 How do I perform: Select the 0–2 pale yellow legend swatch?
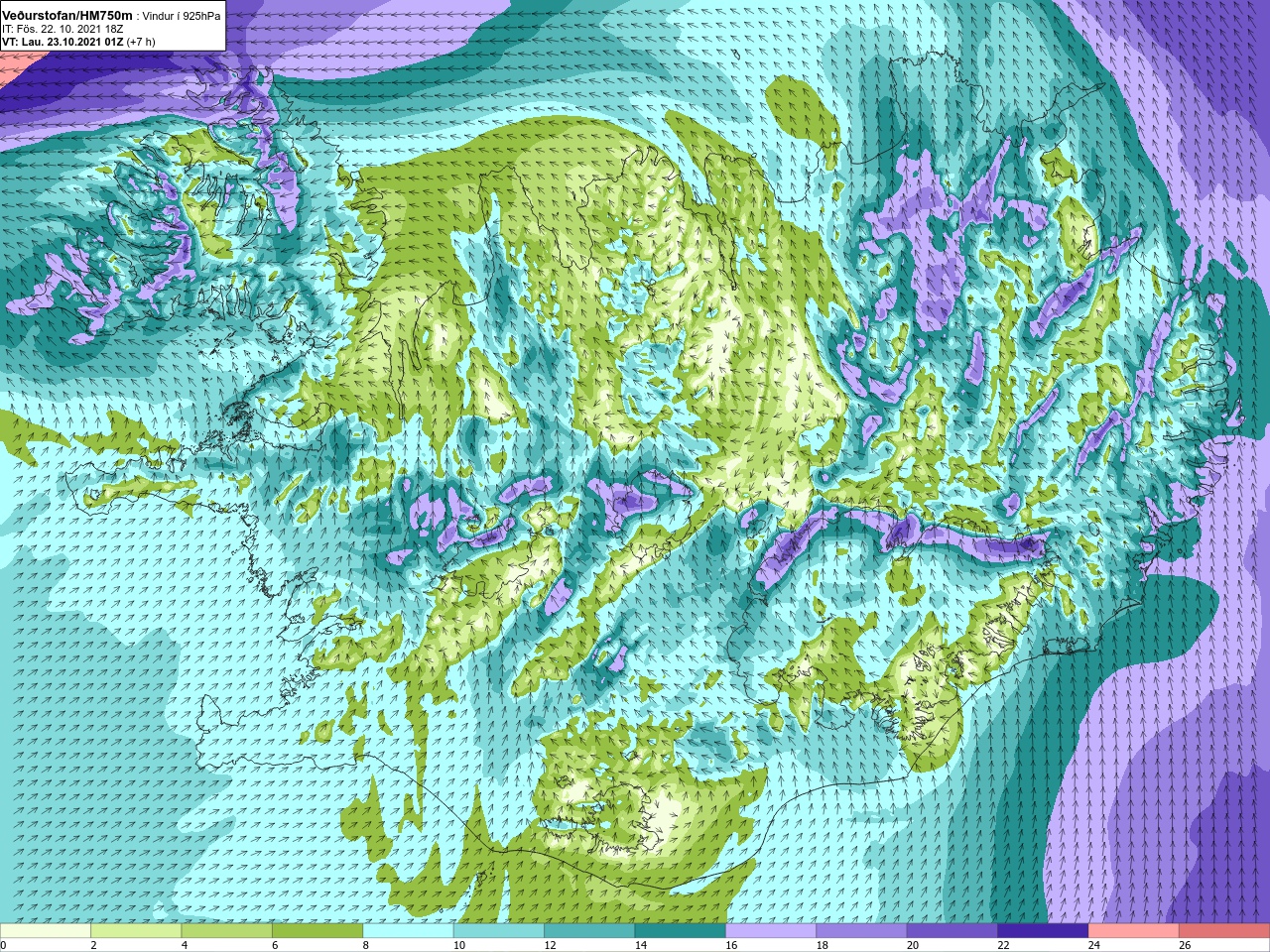(x=46, y=931)
